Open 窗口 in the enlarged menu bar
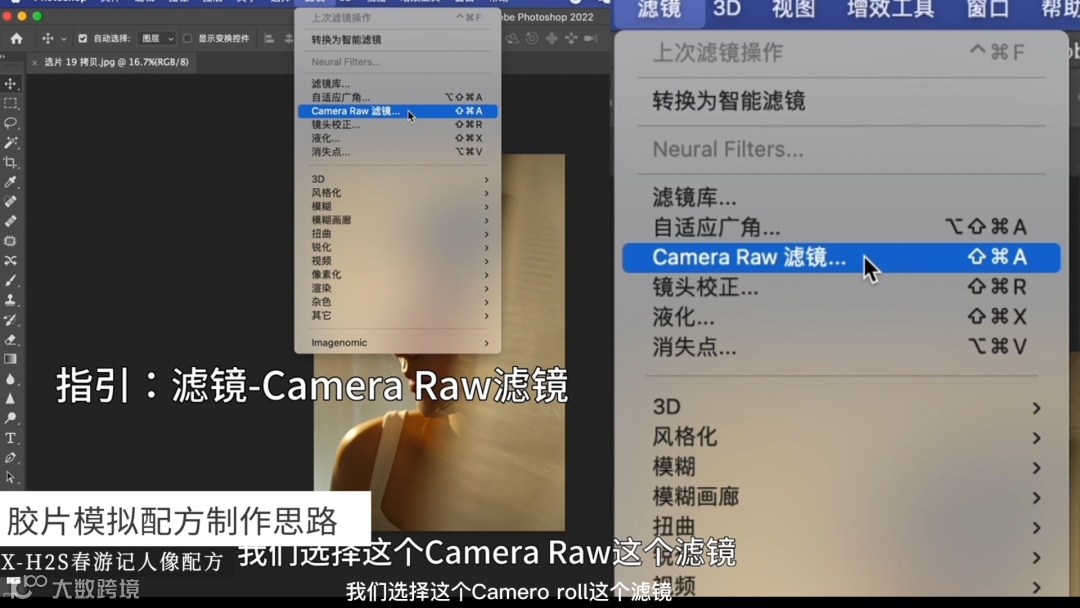 tap(988, 10)
